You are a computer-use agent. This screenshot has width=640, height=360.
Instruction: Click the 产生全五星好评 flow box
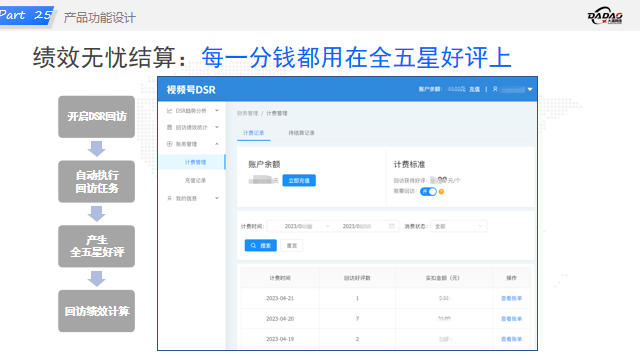96,246
